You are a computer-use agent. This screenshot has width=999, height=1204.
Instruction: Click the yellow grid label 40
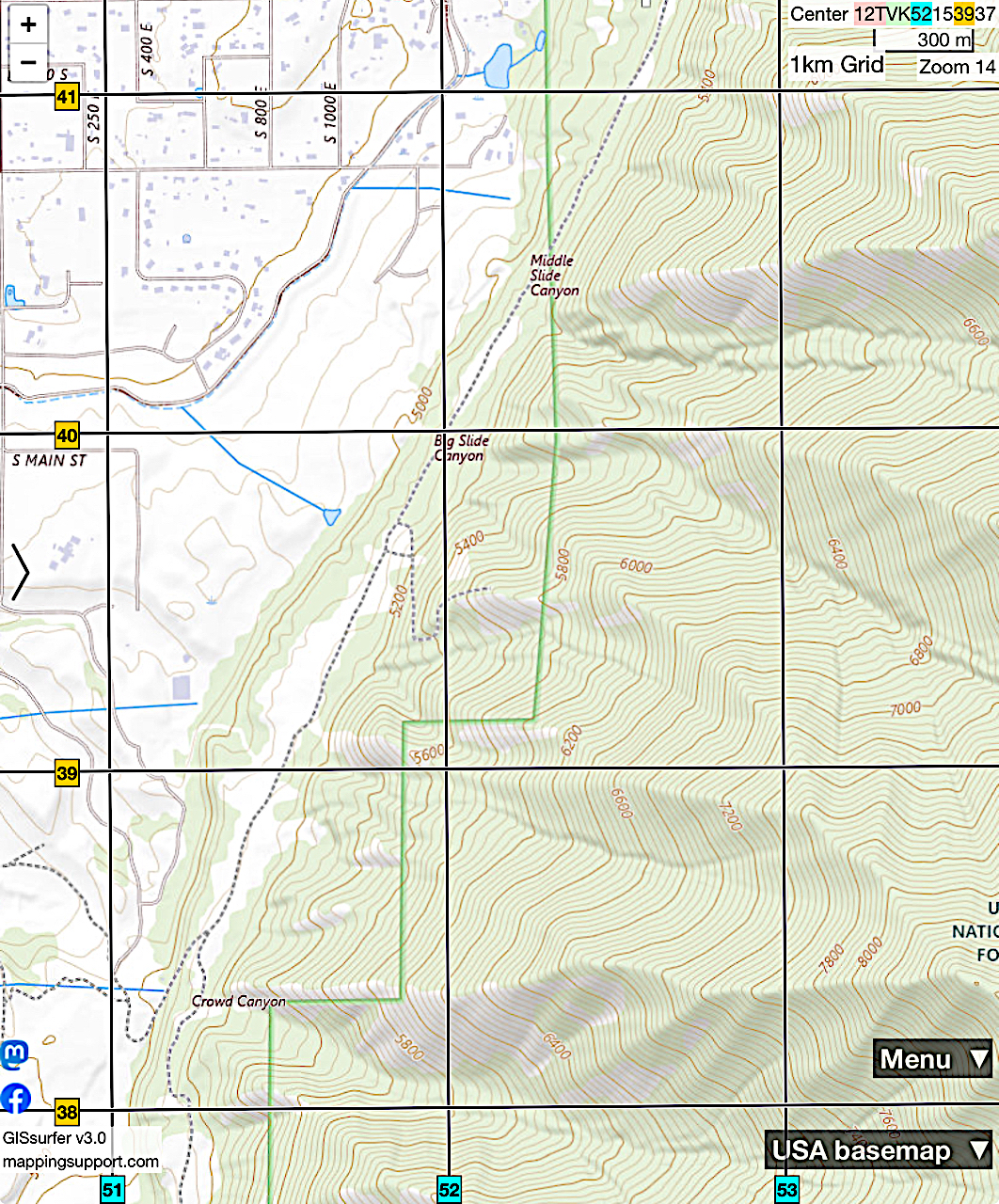pyautogui.click(x=67, y=436)
